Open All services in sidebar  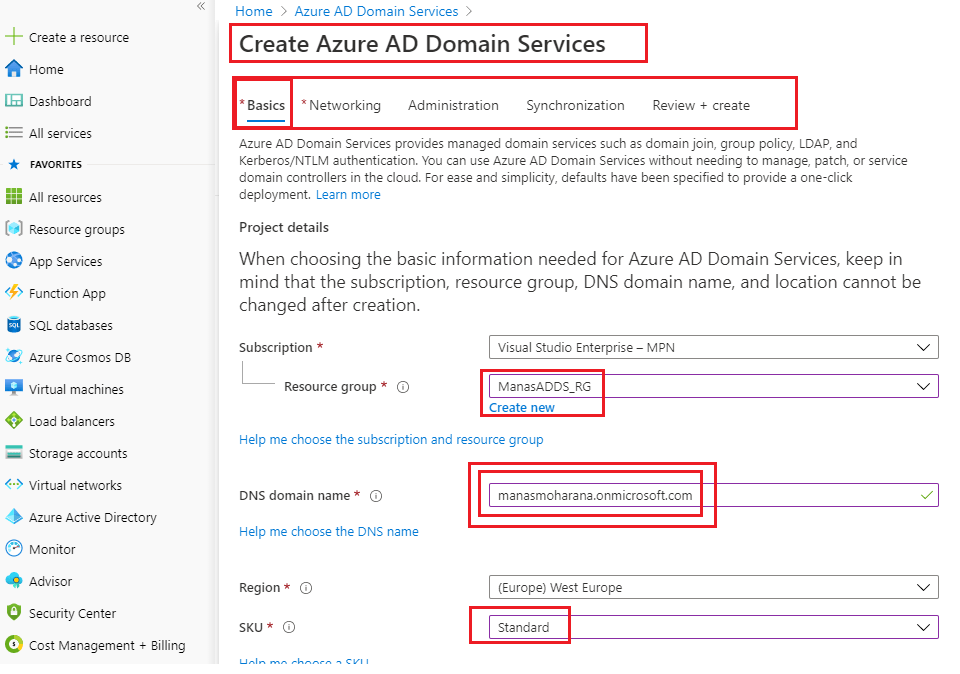[60, 133]
